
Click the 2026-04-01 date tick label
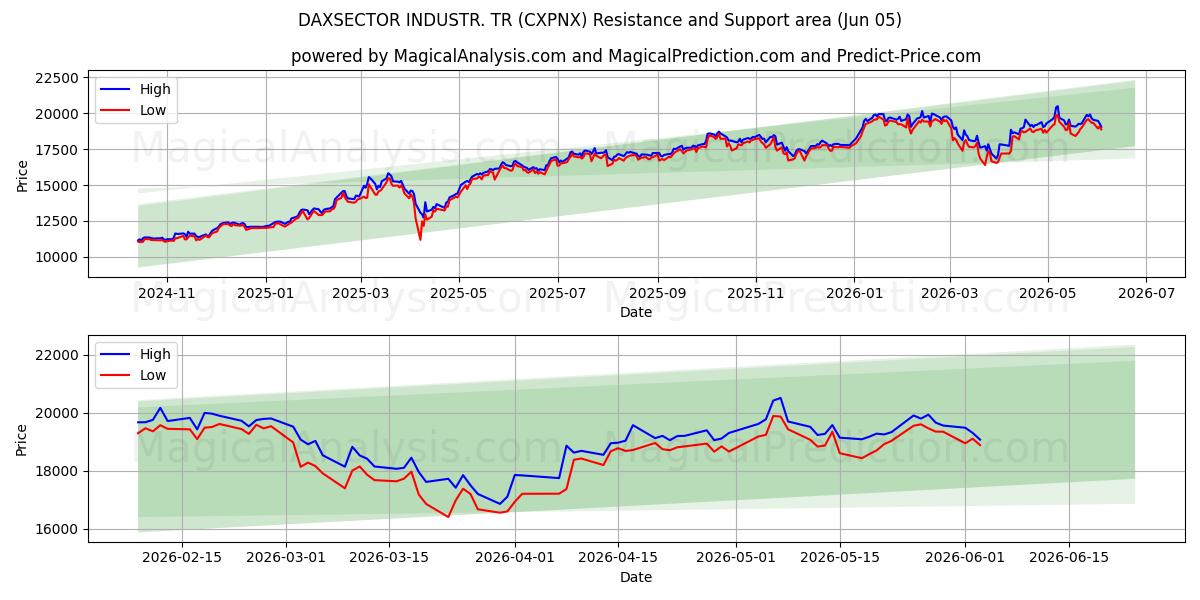pyautogui.click(x=515, y=560)
